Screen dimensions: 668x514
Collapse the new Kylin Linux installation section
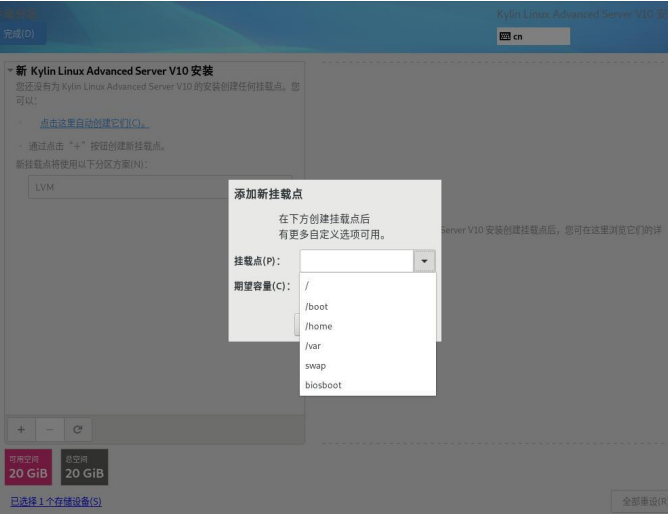(x=10, y=70)
